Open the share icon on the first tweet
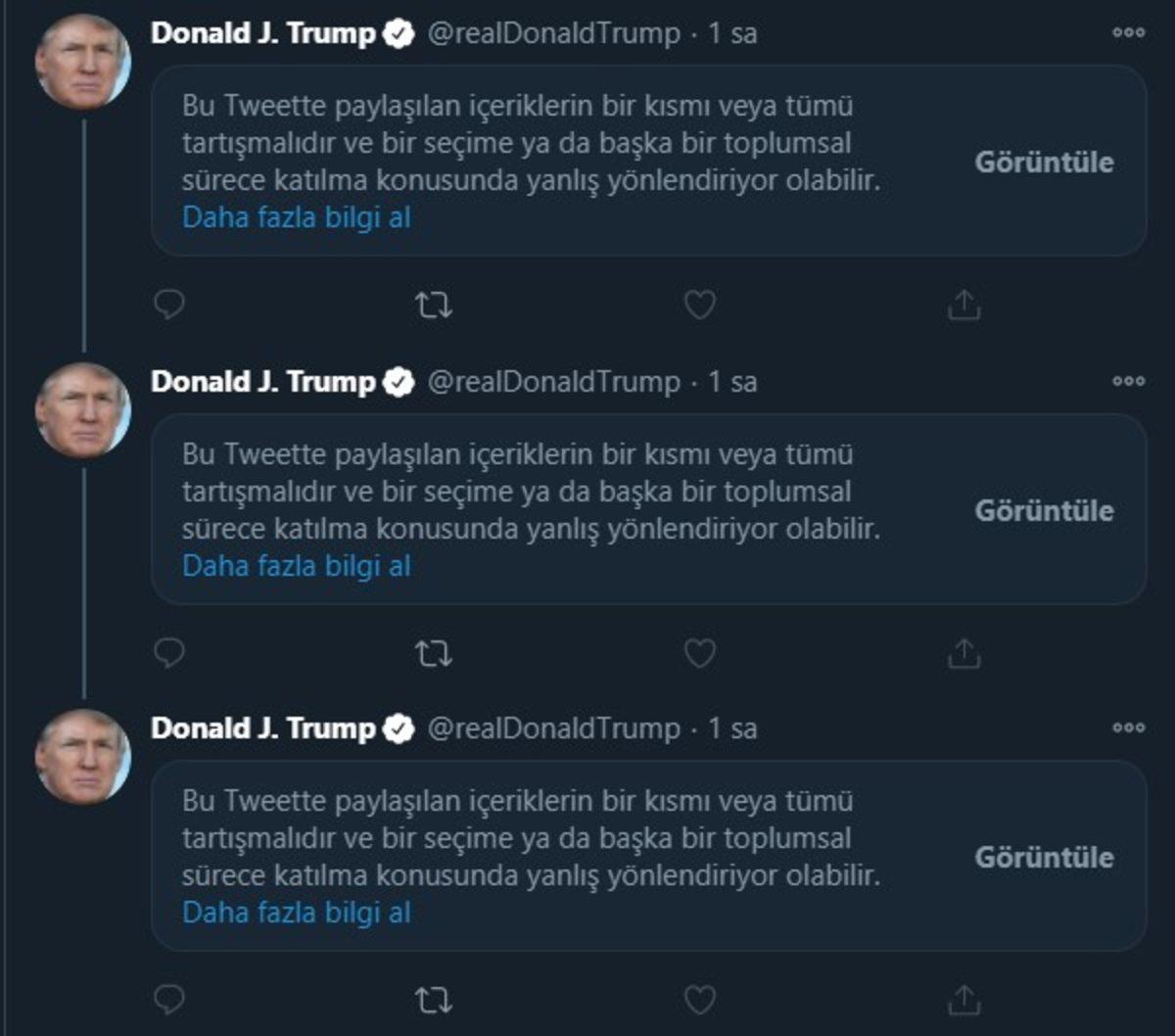Image resolution: width=1175 pixels, height=1036 pixels. pyautogui.click(x=964, y=305)
